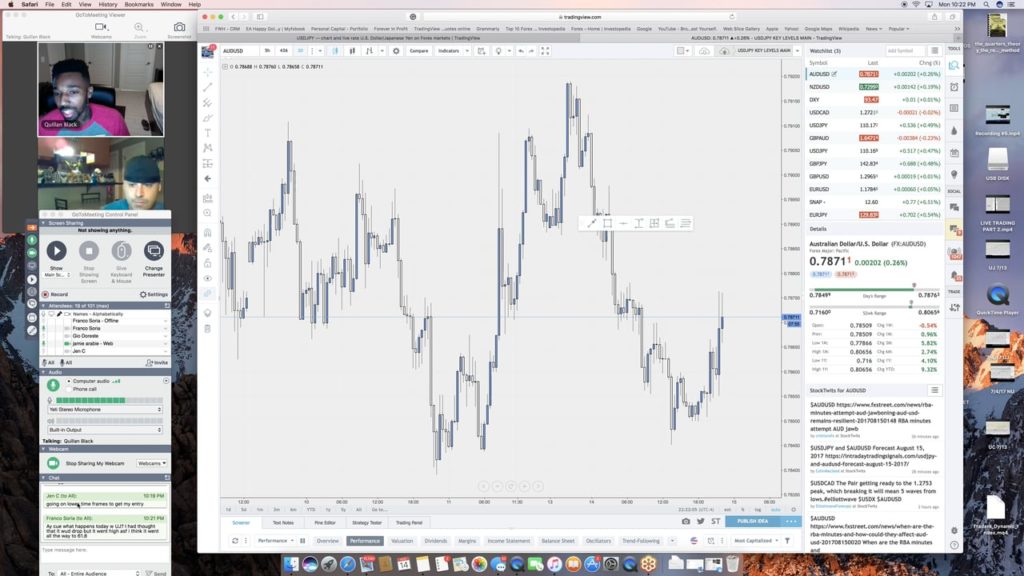Collapse the Audio section in control panel
1024x576 pixels.
[x=44, y=372]
